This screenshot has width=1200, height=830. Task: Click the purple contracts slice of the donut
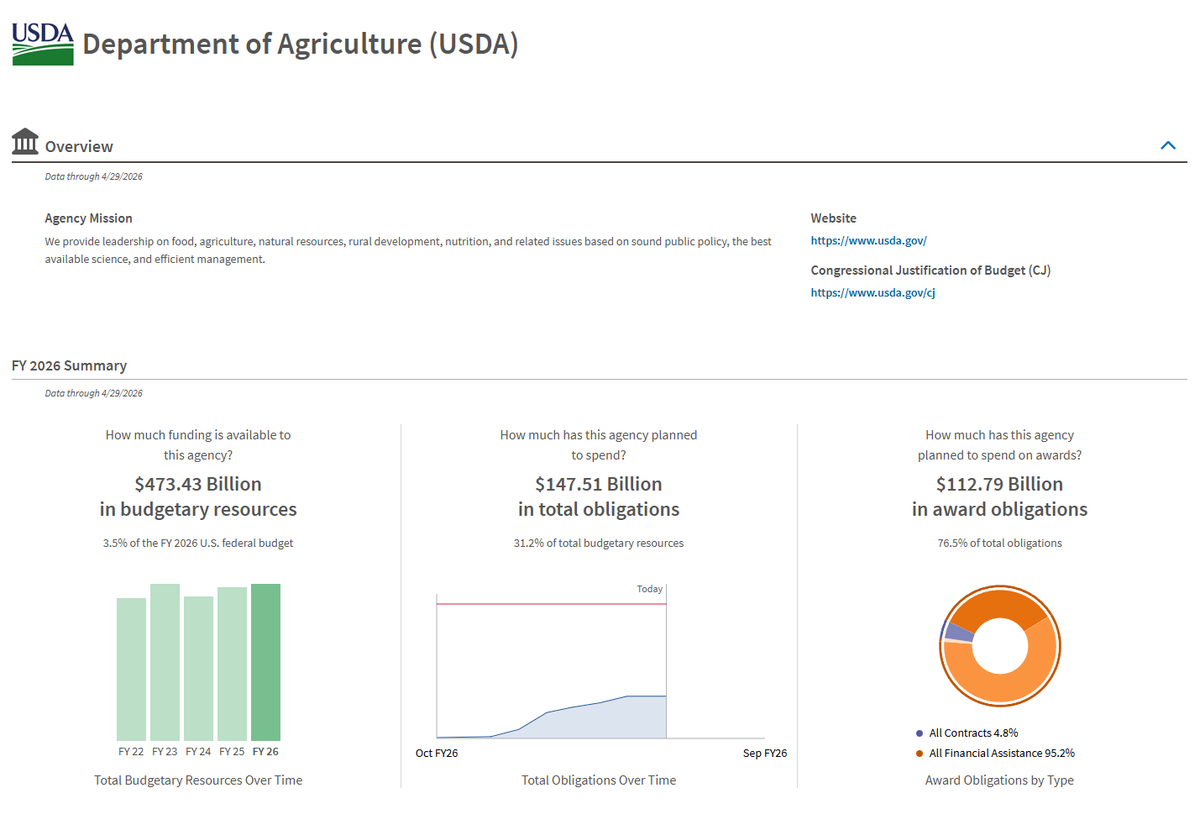click(x=958, y=632)
